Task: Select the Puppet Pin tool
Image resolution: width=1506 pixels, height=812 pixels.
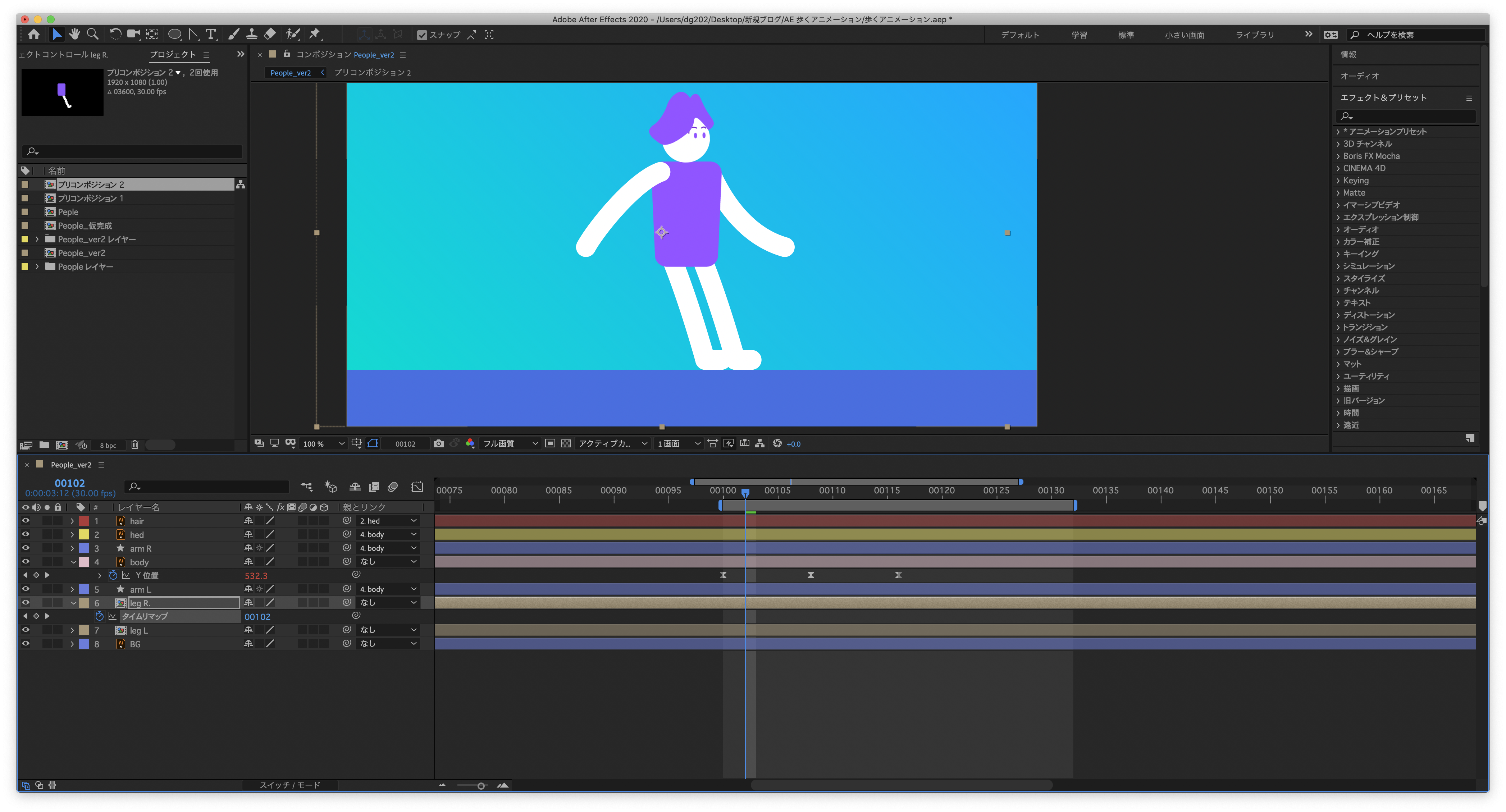Action: (x=315, y=35)
